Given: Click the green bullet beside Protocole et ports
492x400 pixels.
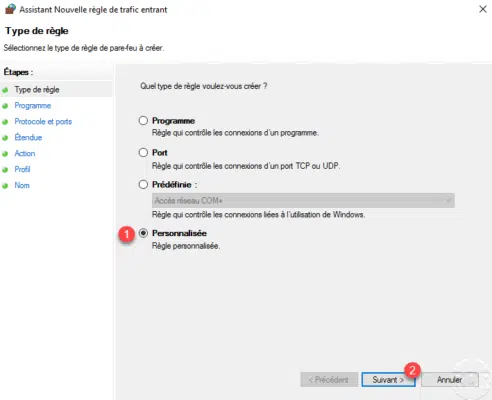Looking at the screenshot, I should tap(5, 122).
